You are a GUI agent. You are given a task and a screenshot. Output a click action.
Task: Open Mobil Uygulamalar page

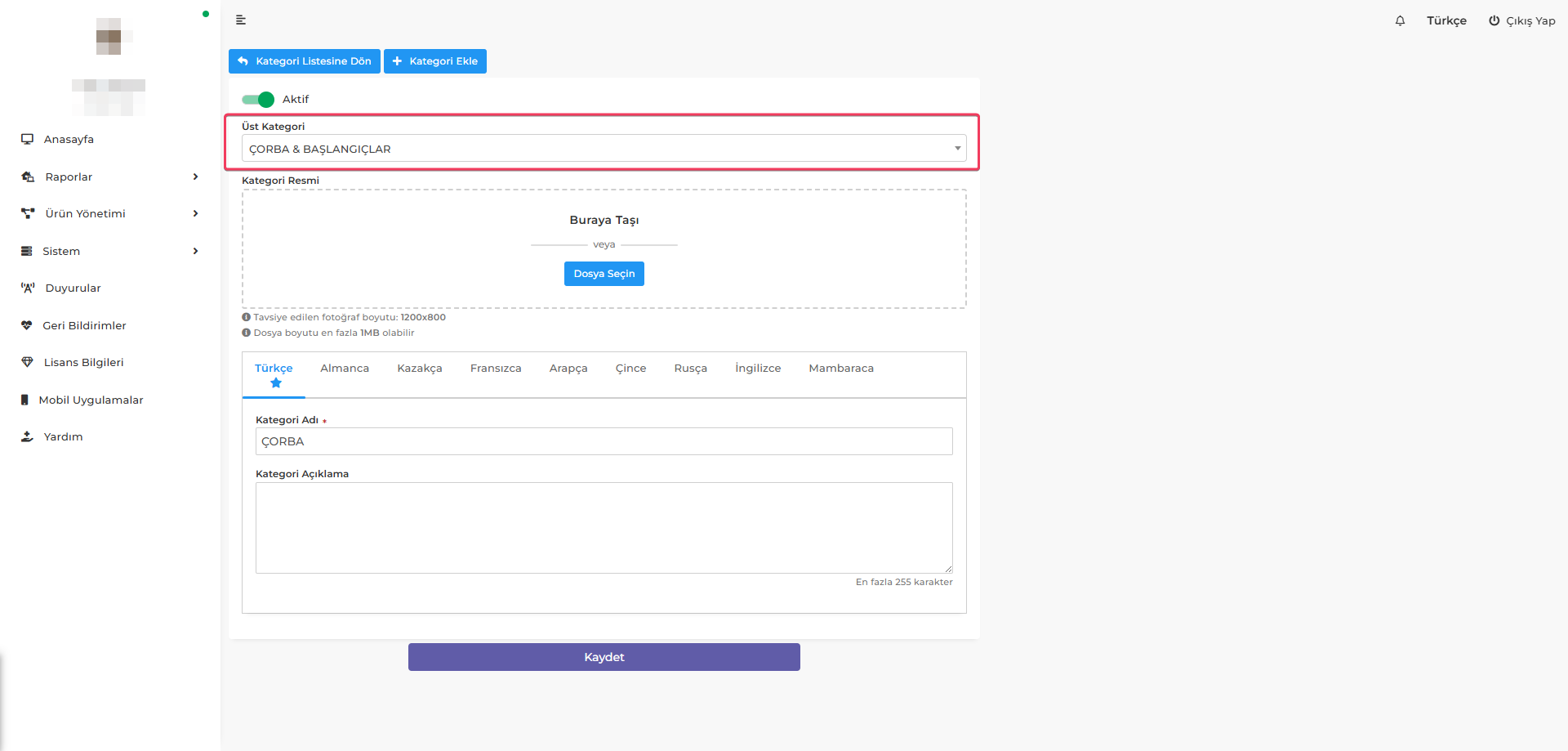pyautogui.click(x=91, y=400)
